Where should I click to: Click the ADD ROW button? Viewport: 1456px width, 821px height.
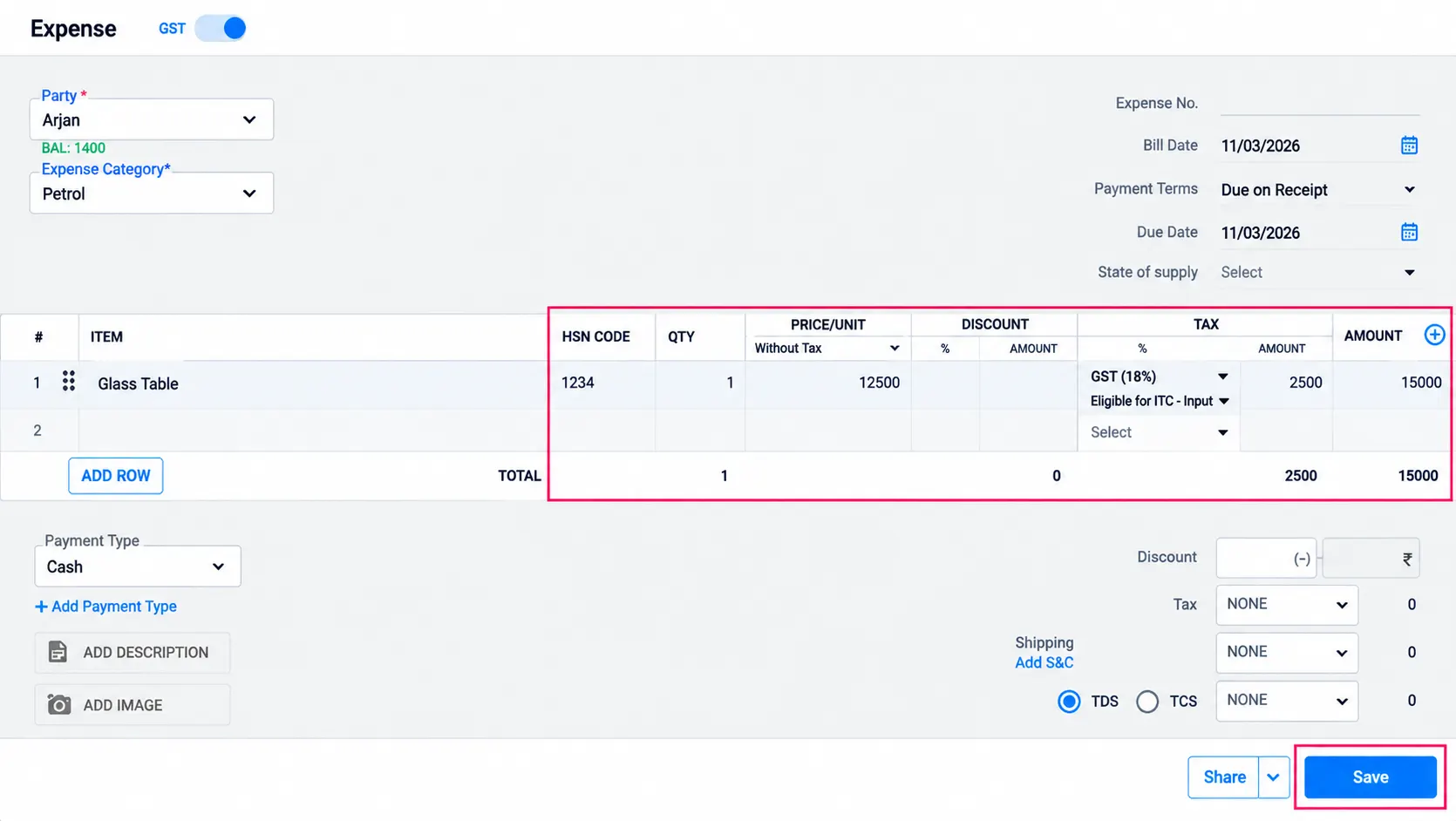click(x=116, y=476)
